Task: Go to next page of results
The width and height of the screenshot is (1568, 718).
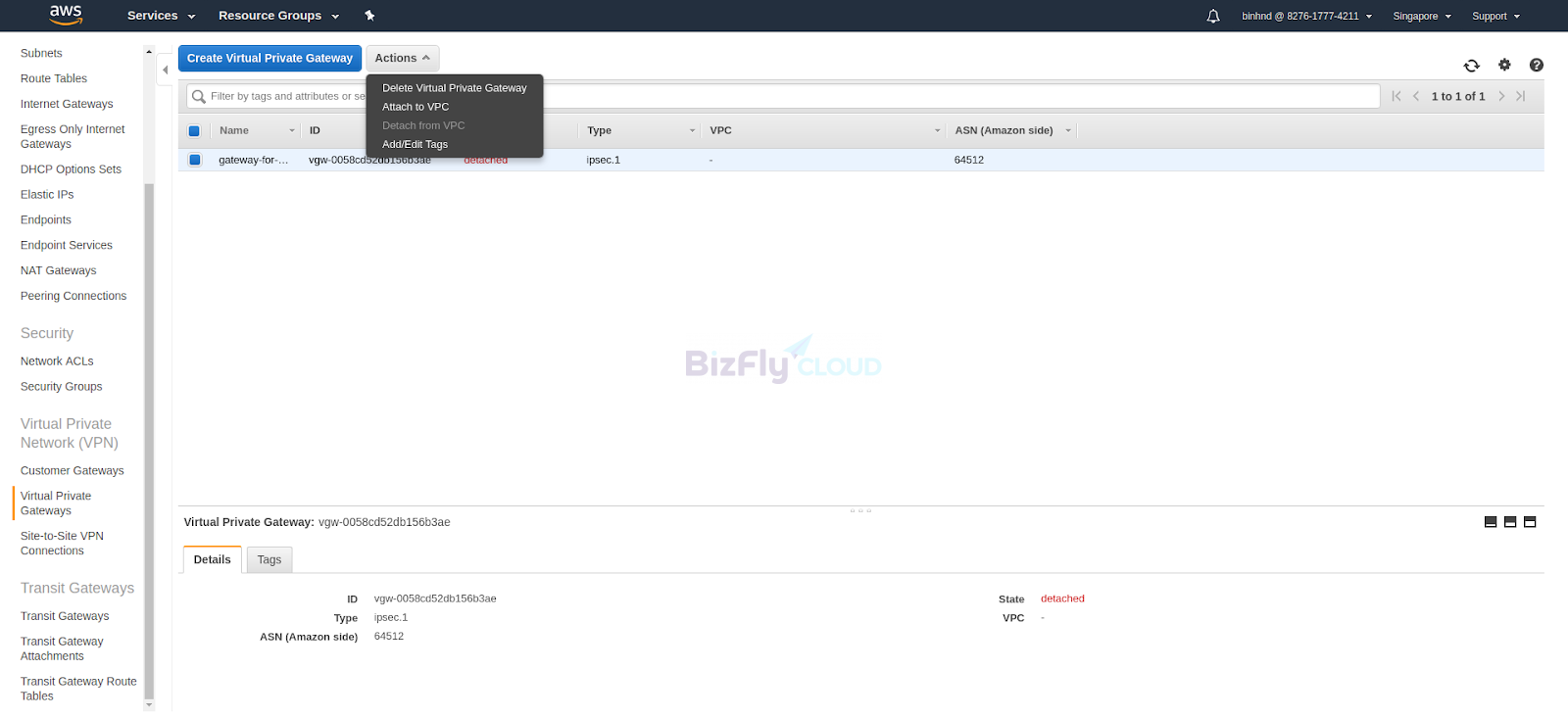Action: pos(1501,96)
